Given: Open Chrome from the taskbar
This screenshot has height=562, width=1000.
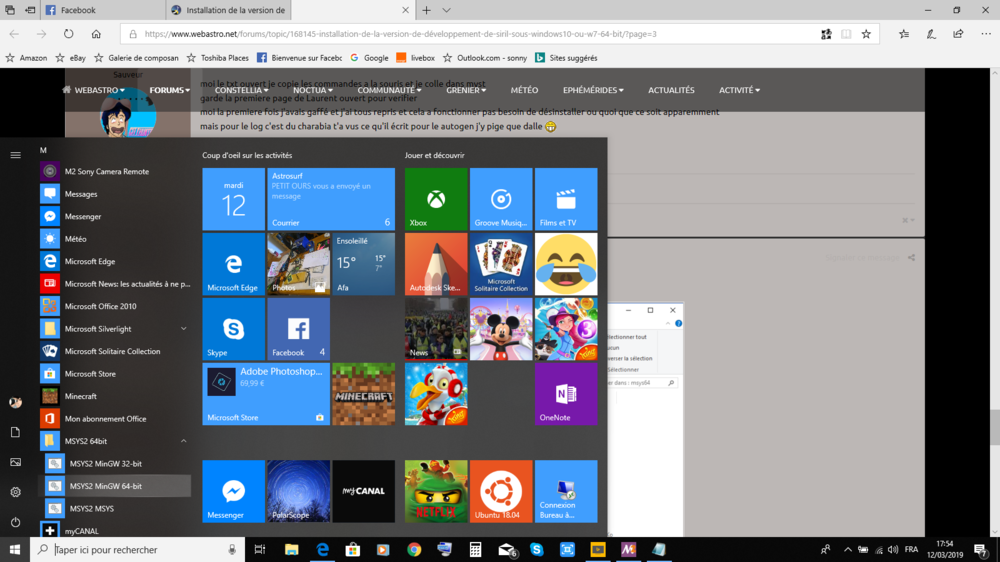Looking at the screenshot, I should click(414, 549).
